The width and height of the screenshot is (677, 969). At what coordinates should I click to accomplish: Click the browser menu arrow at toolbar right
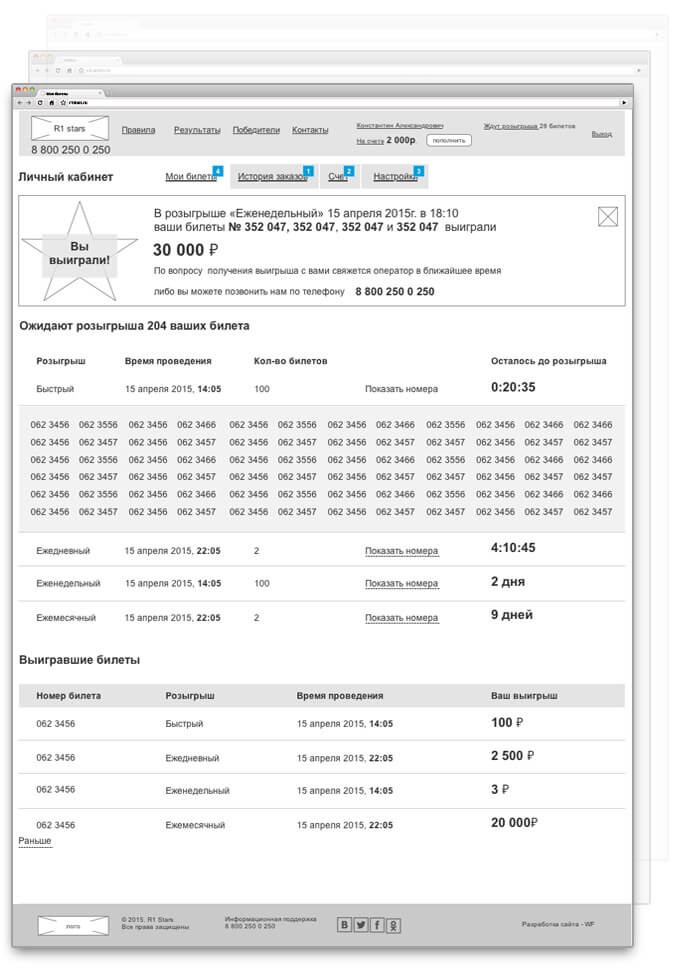tap(624, 103)
